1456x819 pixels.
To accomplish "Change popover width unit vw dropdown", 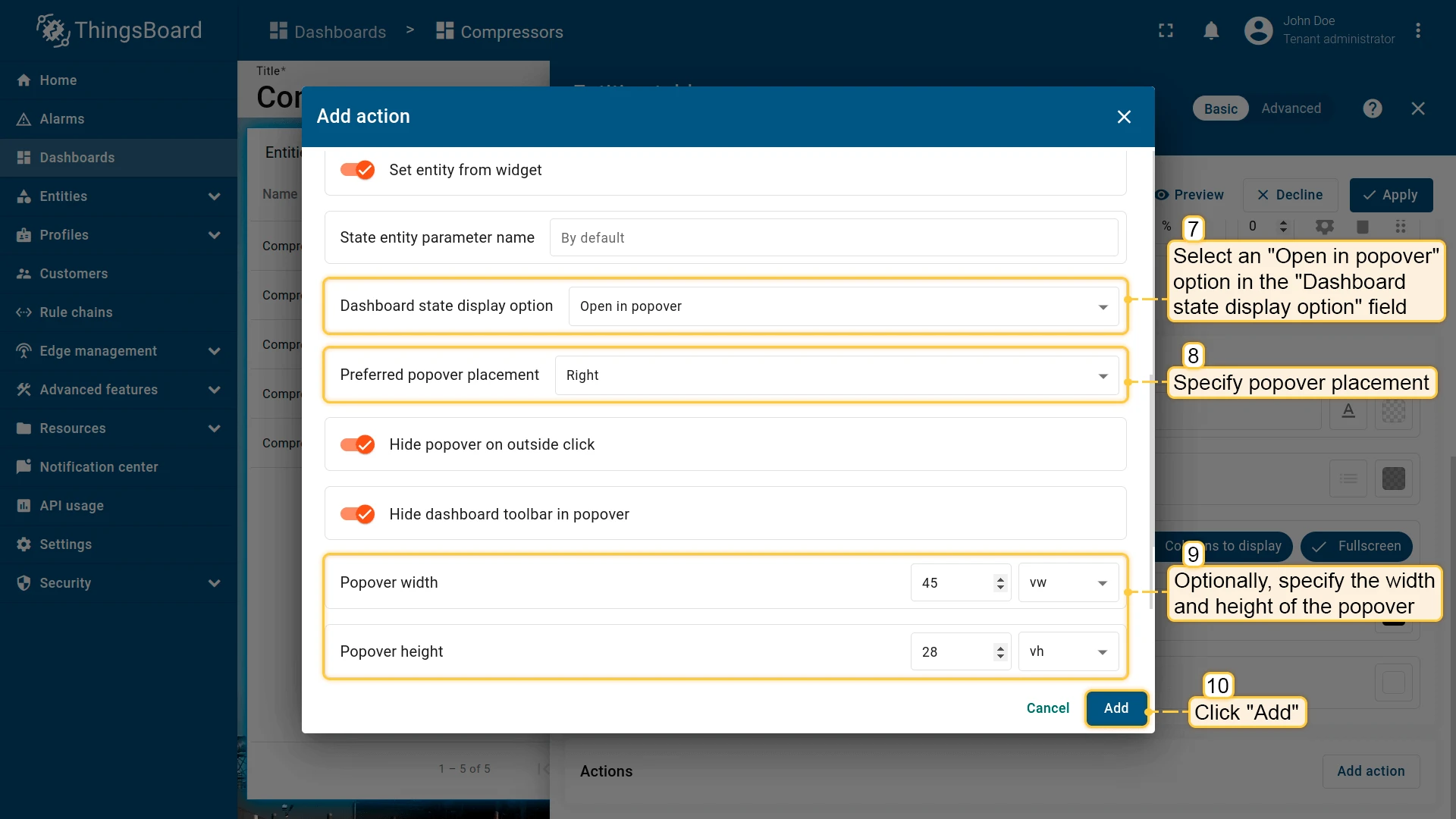I will [x=1068, y=582].
